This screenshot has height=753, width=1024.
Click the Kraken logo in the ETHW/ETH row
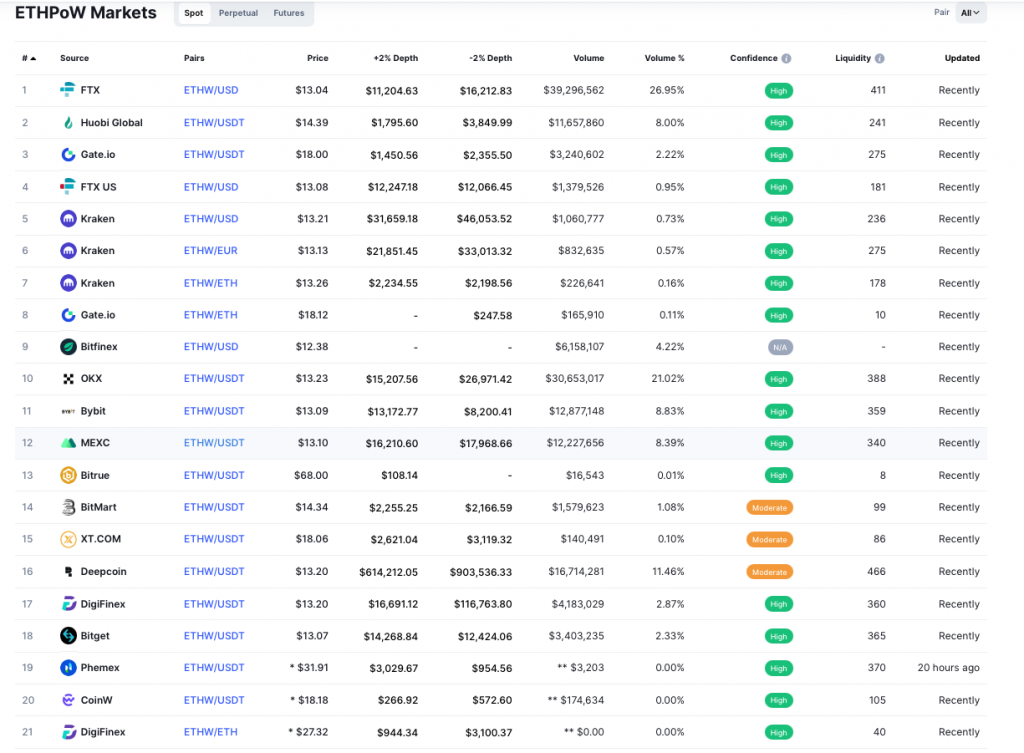(x=68, y=283)
